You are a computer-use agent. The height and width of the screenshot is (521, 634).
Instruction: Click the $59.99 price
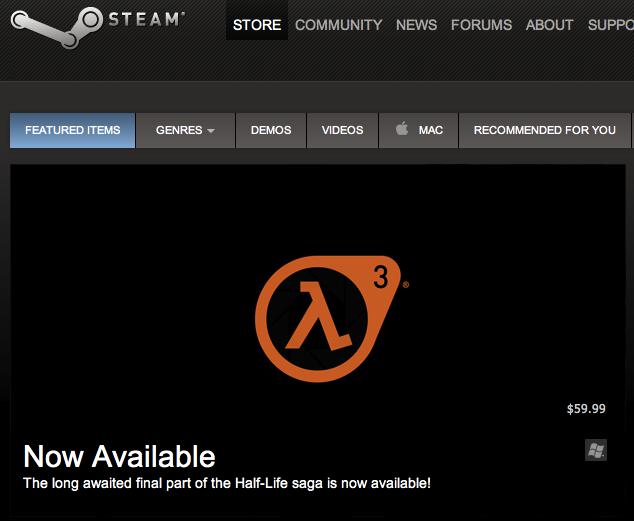586,409
